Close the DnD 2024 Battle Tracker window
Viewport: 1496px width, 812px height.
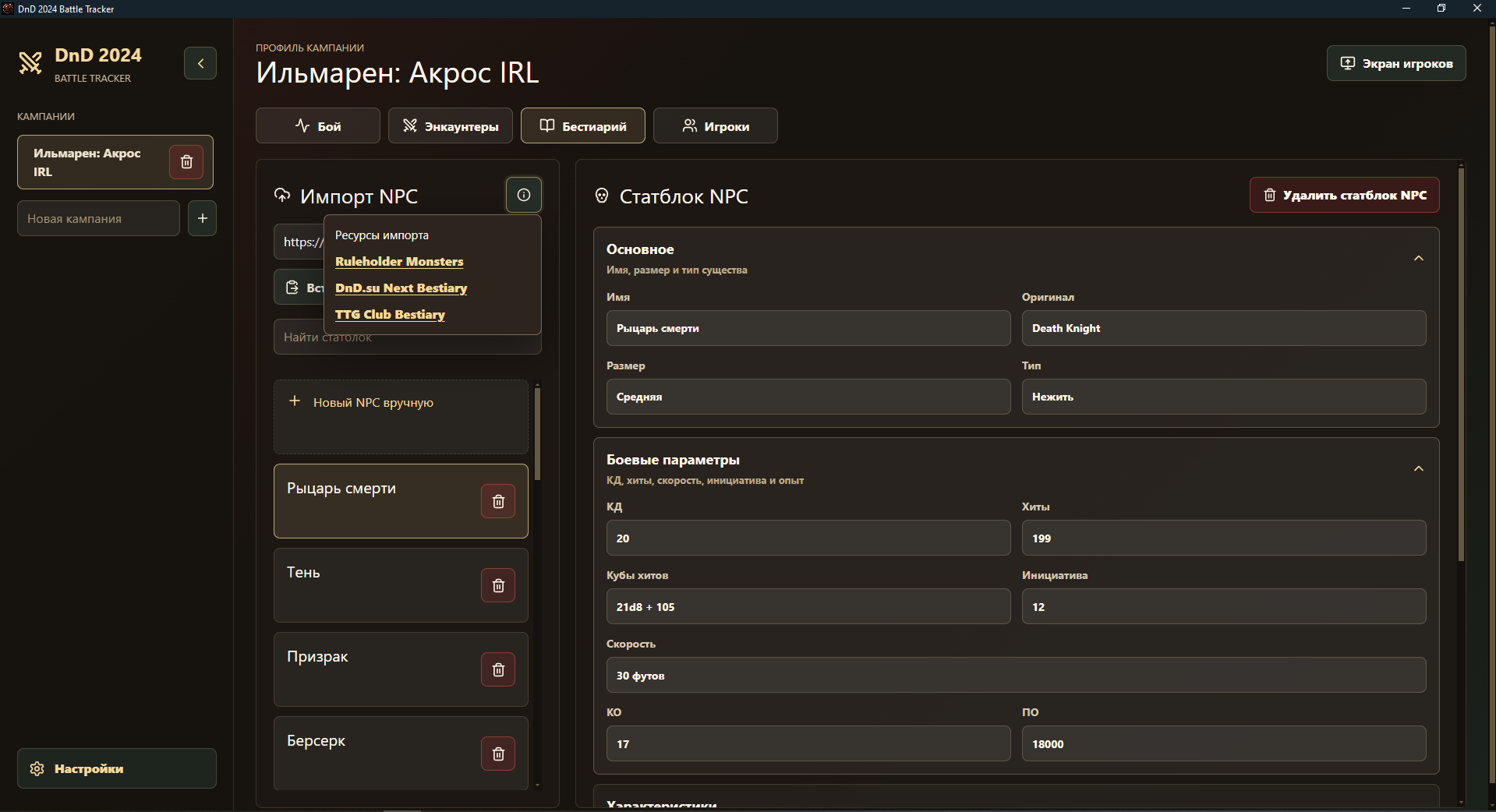(x=1477, y=9)
